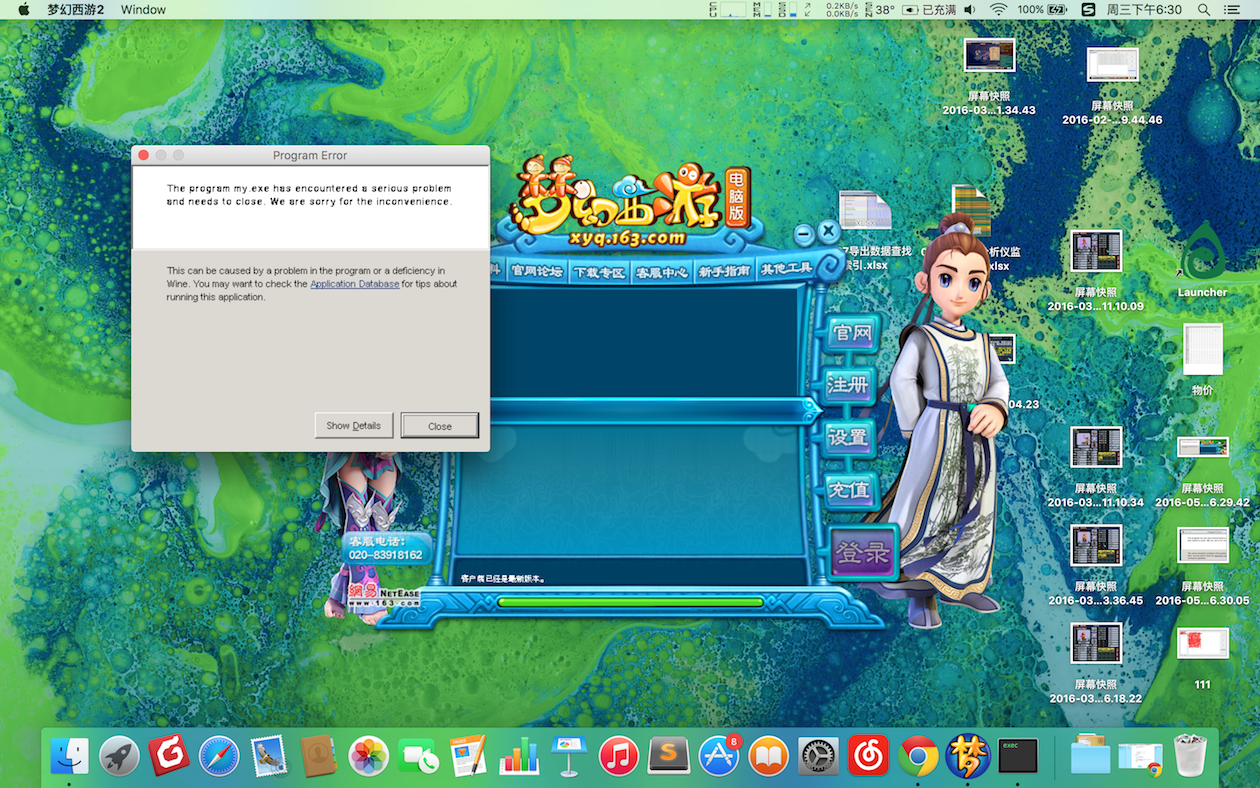1260x788 pixels.
Task: Click the Show Details button
Action: (x=354, y=425)
